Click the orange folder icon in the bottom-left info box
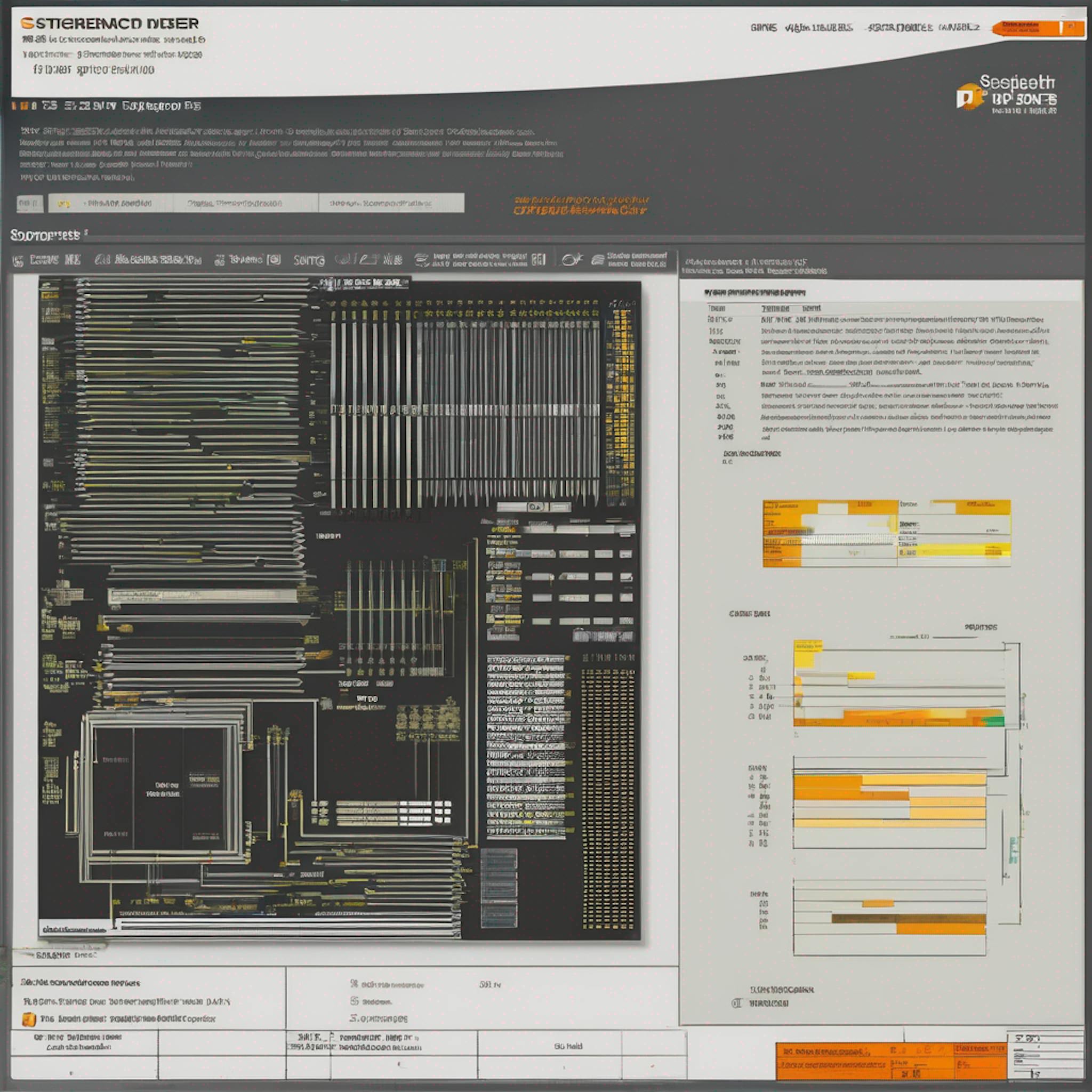The width and height of the screenshot is (1092, 1092). click(28, 1019)
